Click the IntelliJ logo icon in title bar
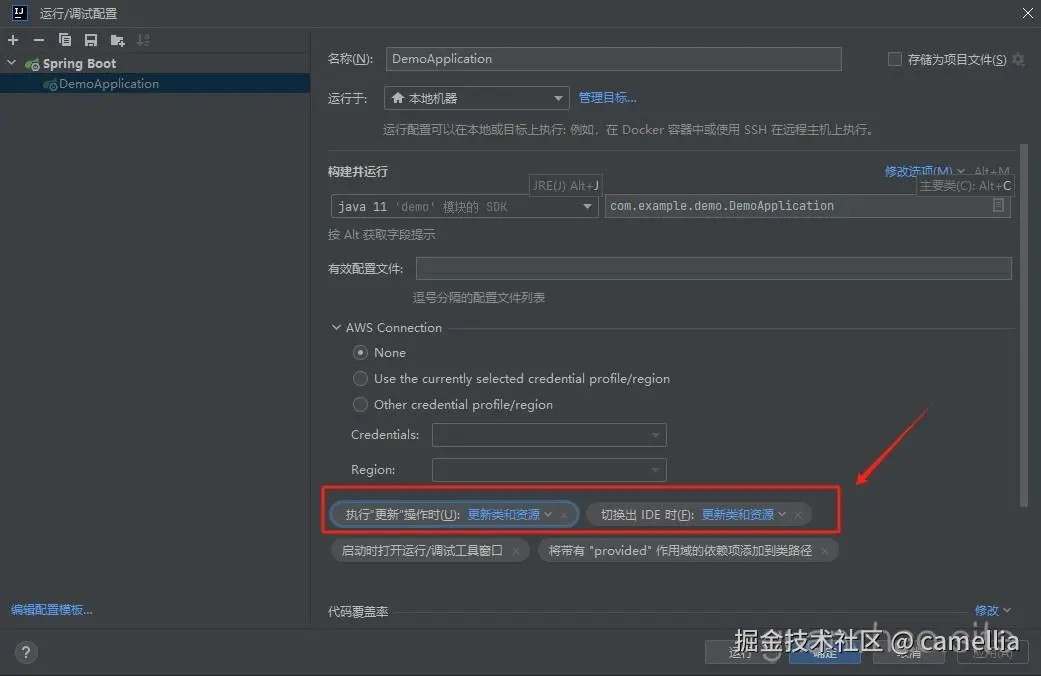Image resolution: width=1041 pixels, height=676 pixels. click(x=20, y=13)
